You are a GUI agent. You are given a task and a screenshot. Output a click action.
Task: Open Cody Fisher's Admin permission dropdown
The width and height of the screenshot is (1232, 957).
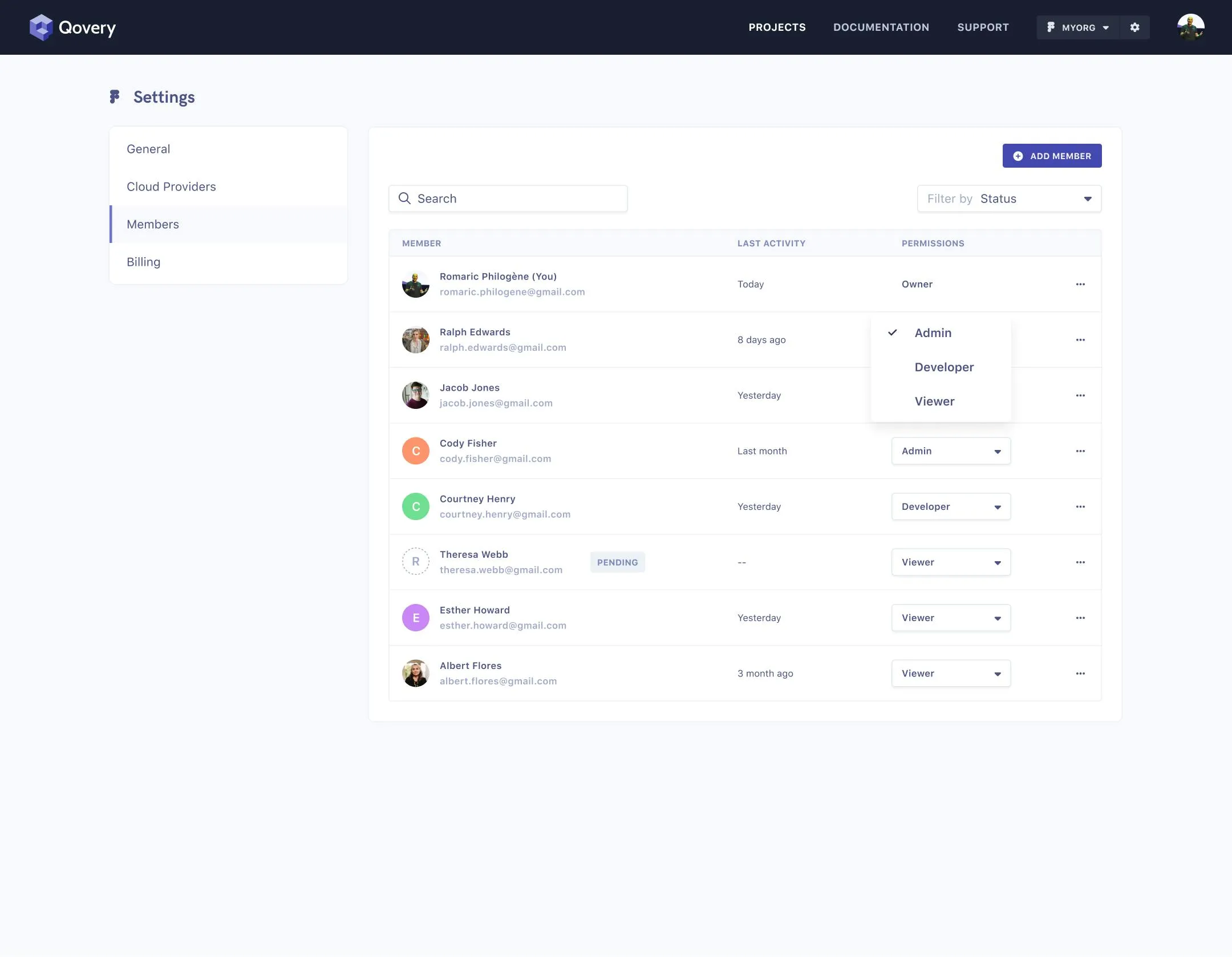click(x=951, y=451)
